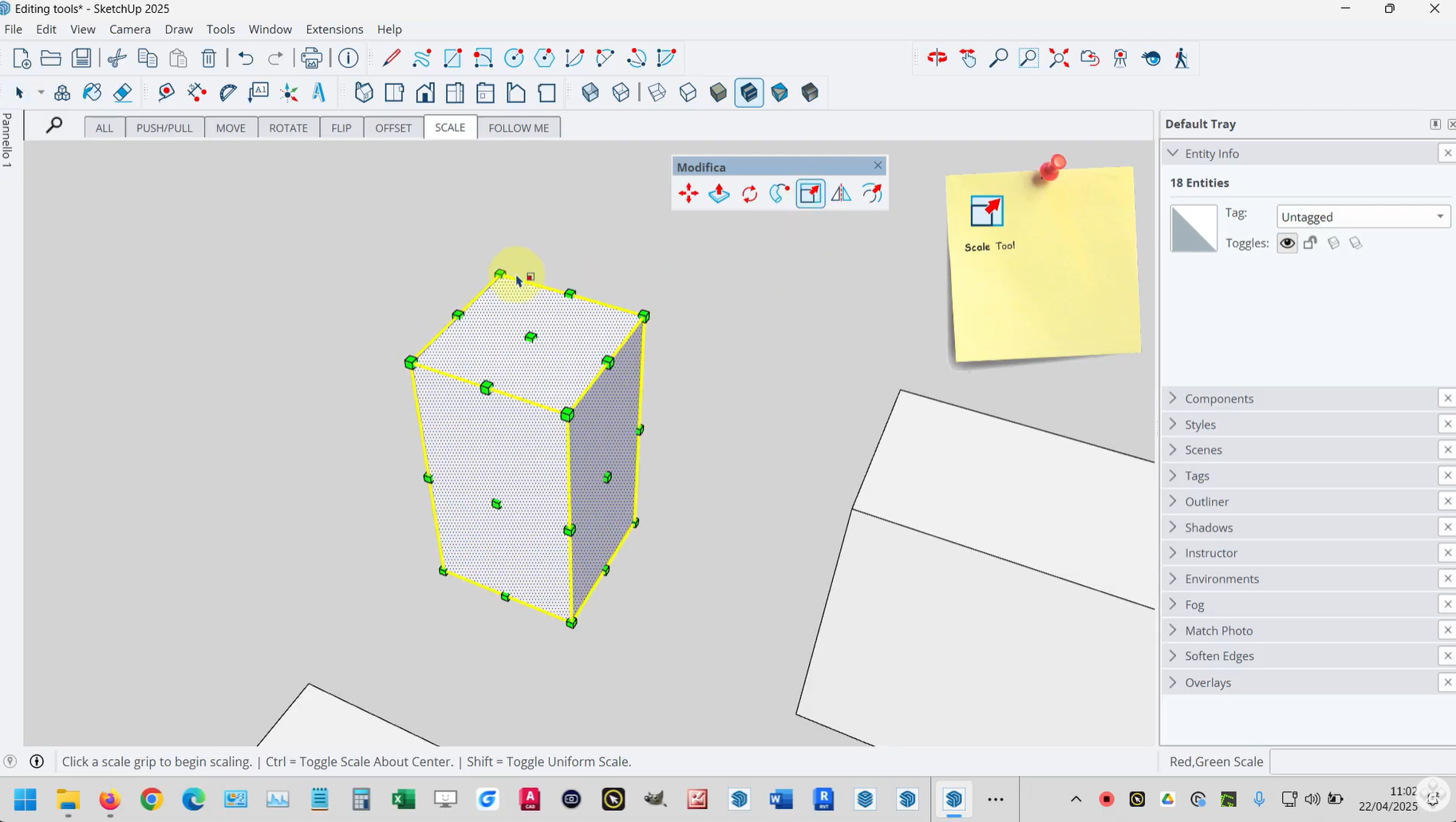Choose the Walk tool icon
The width and height of the screenshot is (1456, 822).
pos(1182,58)
